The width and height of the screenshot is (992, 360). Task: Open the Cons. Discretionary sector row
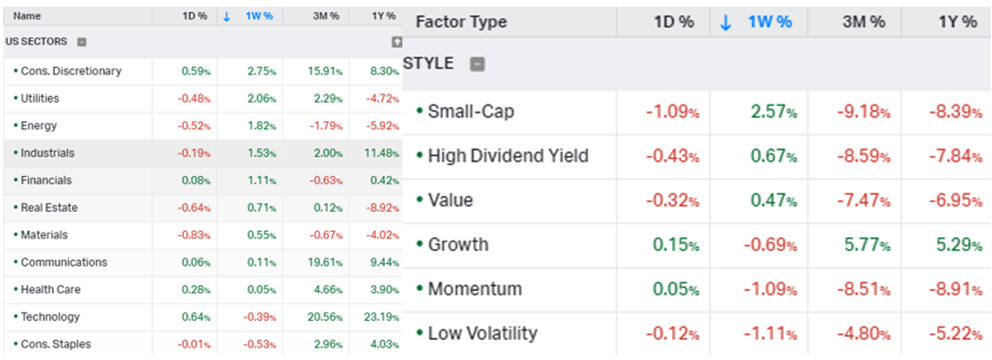(x=202, y=71)
